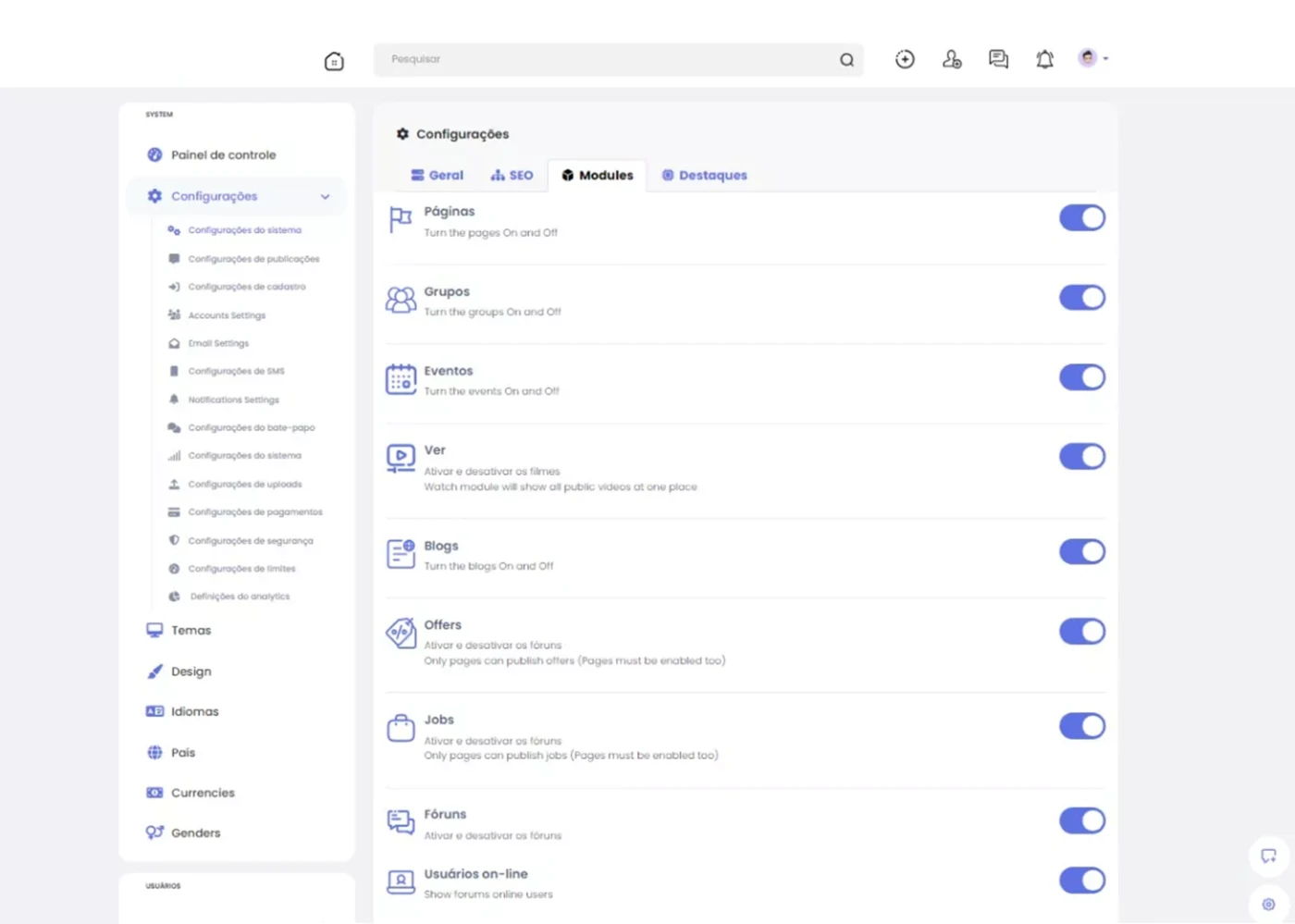Click the floating chat icon at bottom right
Viewport: 1295px width, 924px height.
(x=1268, y=856)
